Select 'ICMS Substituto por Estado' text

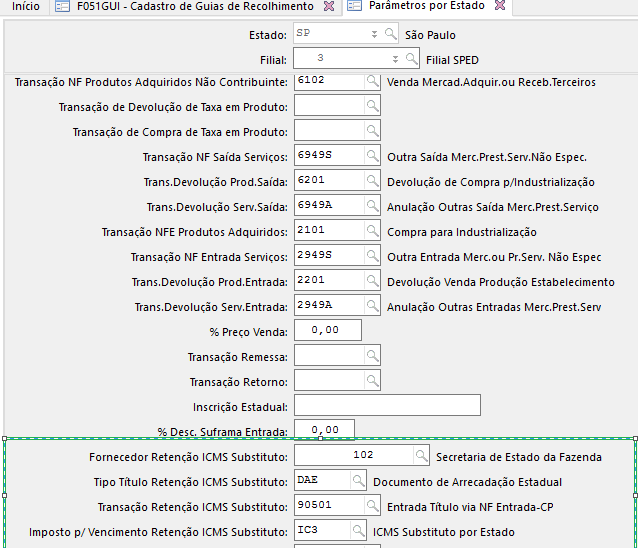(444, 532)
